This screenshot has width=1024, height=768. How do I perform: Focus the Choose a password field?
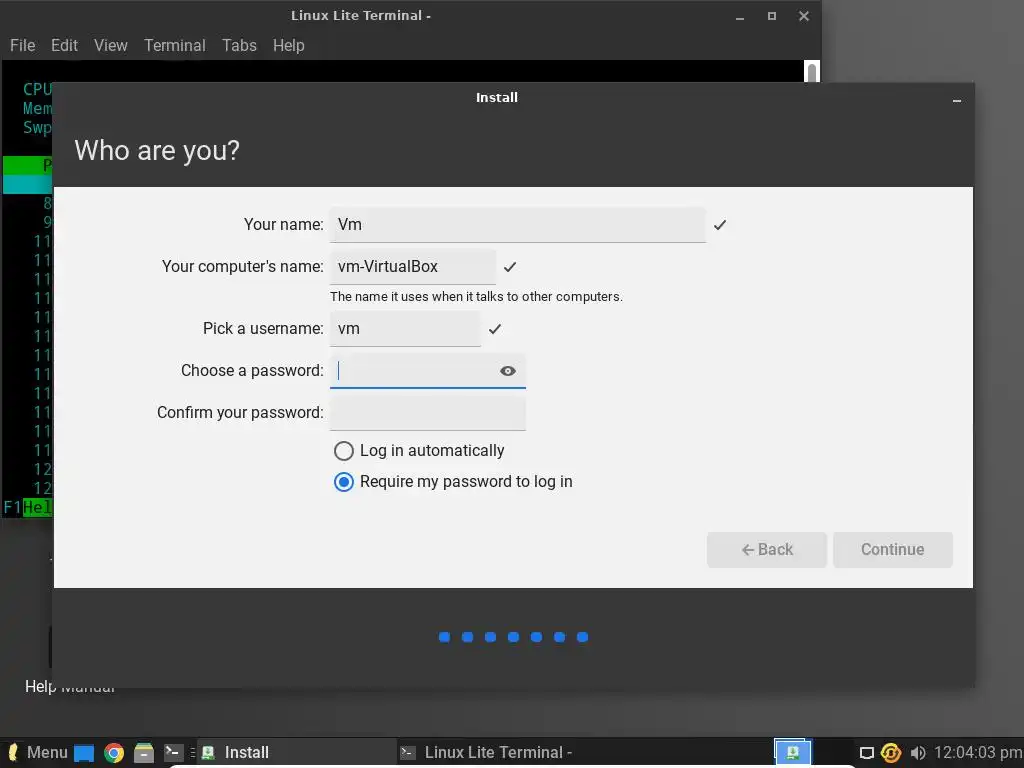click(x=428, y=371)
